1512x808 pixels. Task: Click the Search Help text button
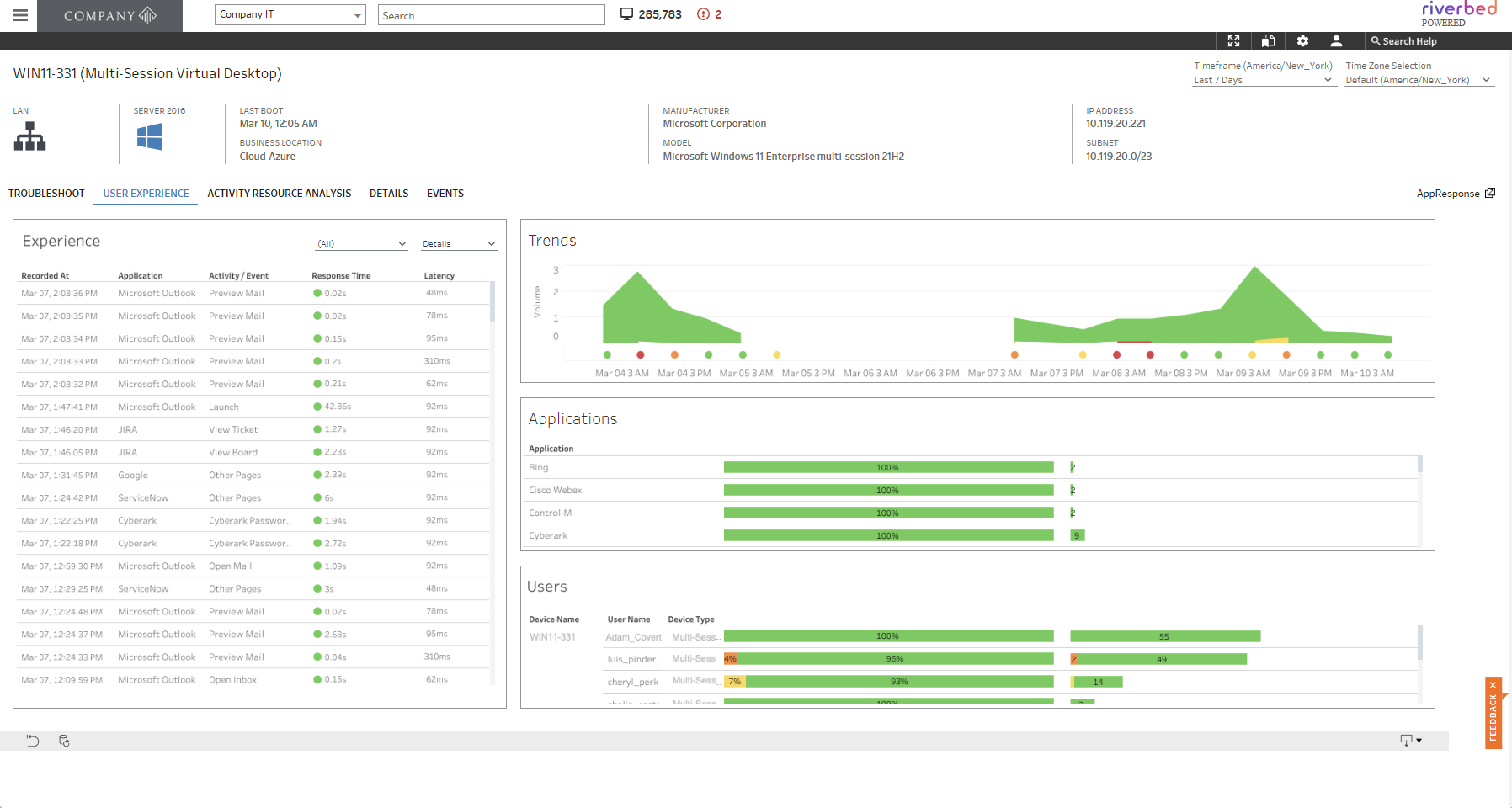[x=1409, y=41]
